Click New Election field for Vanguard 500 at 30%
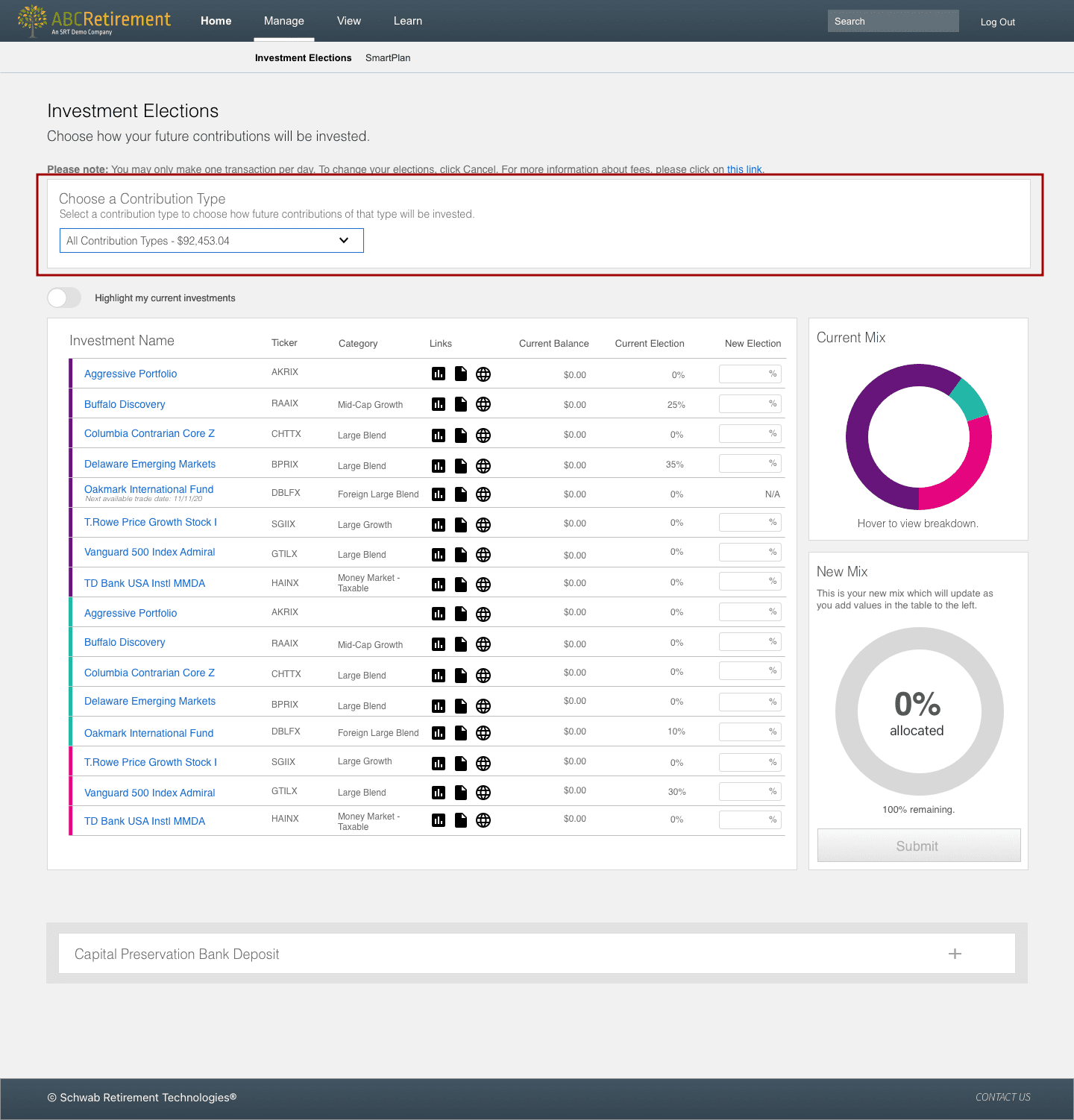 (750, 791)
